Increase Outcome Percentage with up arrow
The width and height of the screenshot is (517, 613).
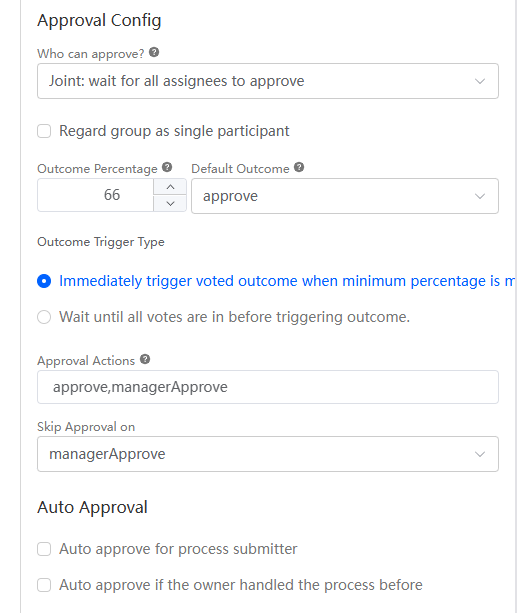170,187
